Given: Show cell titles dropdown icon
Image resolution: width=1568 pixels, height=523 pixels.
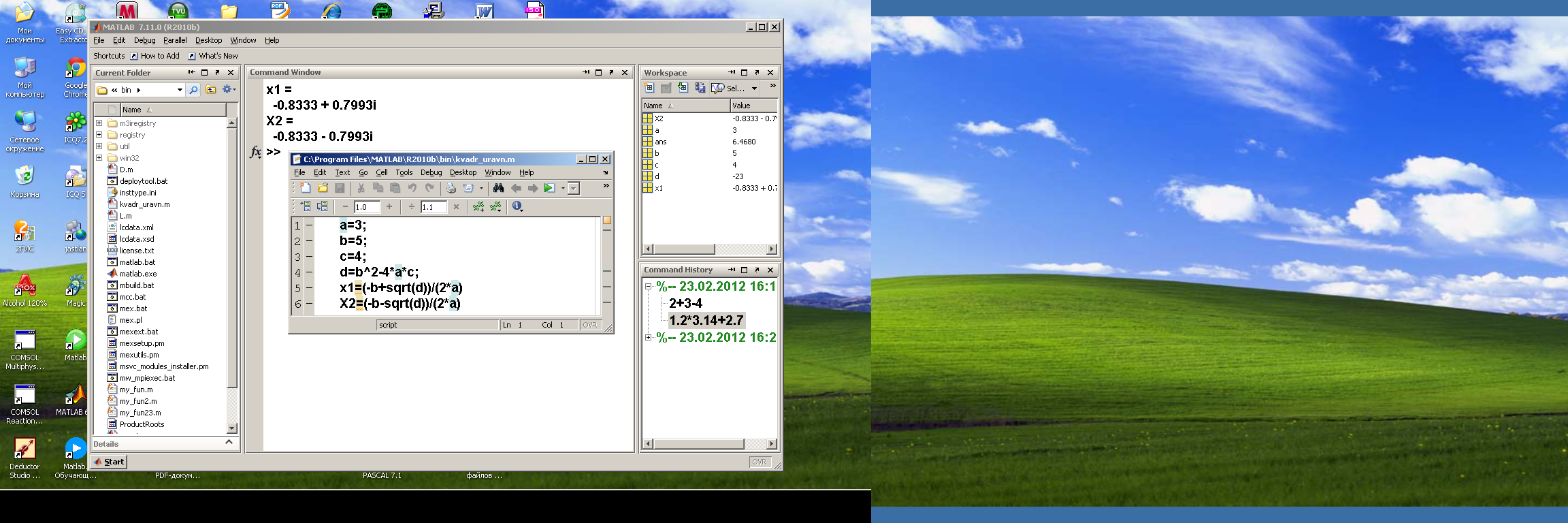Looking at the screenshot, I should 495,206.
